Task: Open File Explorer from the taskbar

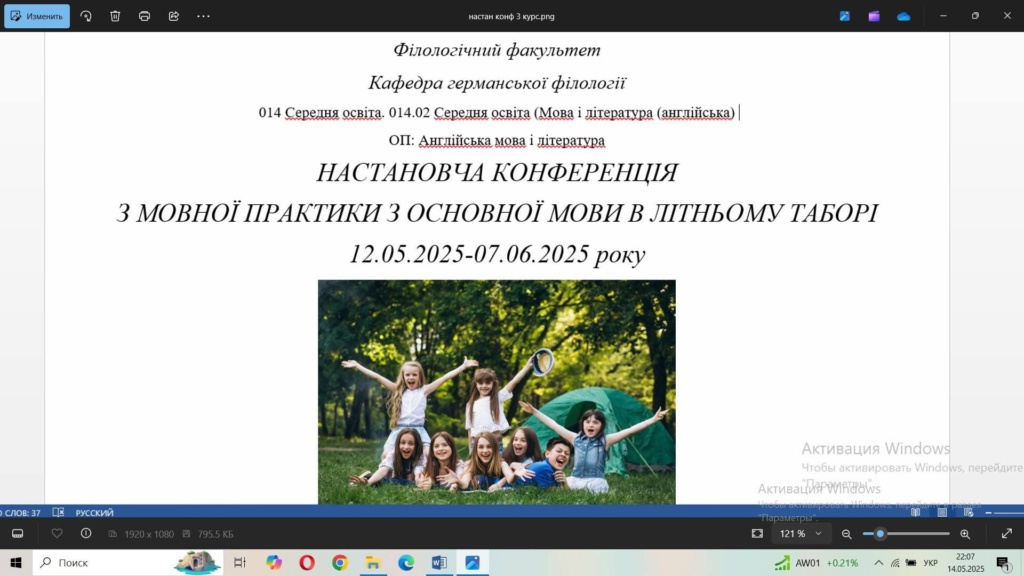Action: coord(373,562)
